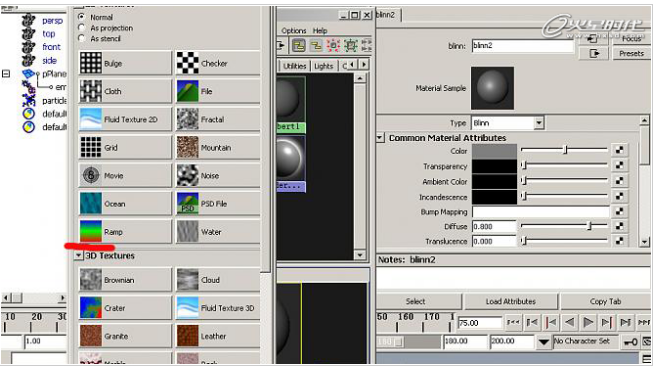The height and width of the screenshot is (381, 665).
Task: Click the Diffuse value field
Action: 494,226
